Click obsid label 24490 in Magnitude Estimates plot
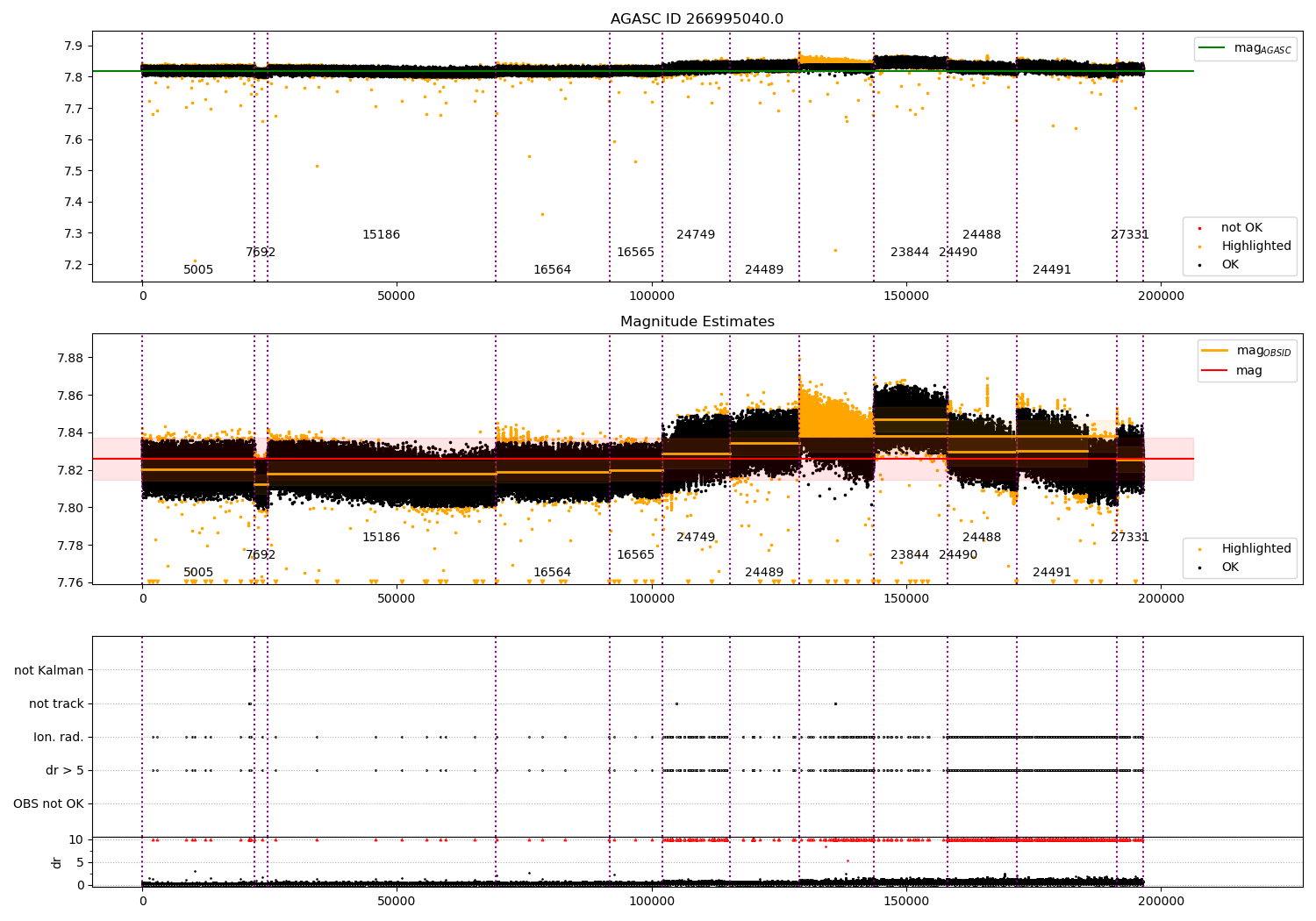This screenshot has height=921, width=1316. (x=958, y=555)
